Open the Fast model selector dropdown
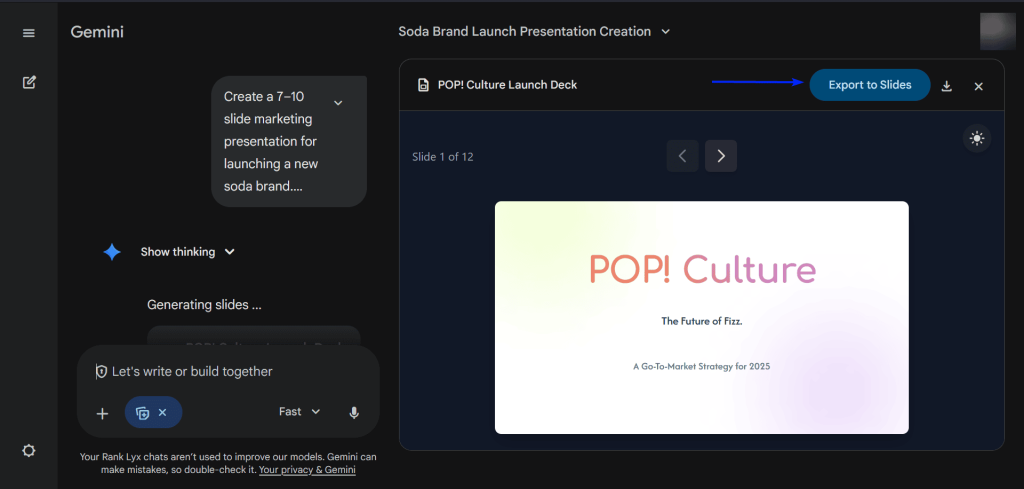The image size is (1024, 489). [300, 412]
